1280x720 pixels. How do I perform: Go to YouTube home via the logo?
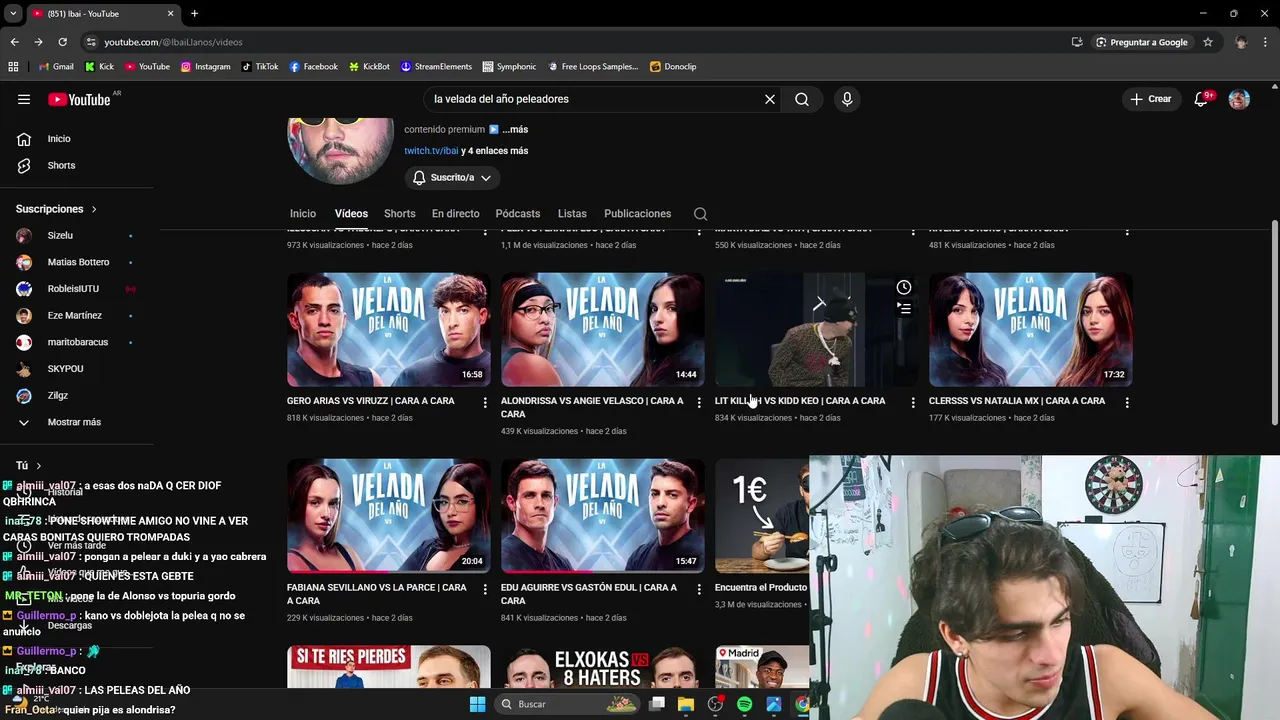[79, 99]
